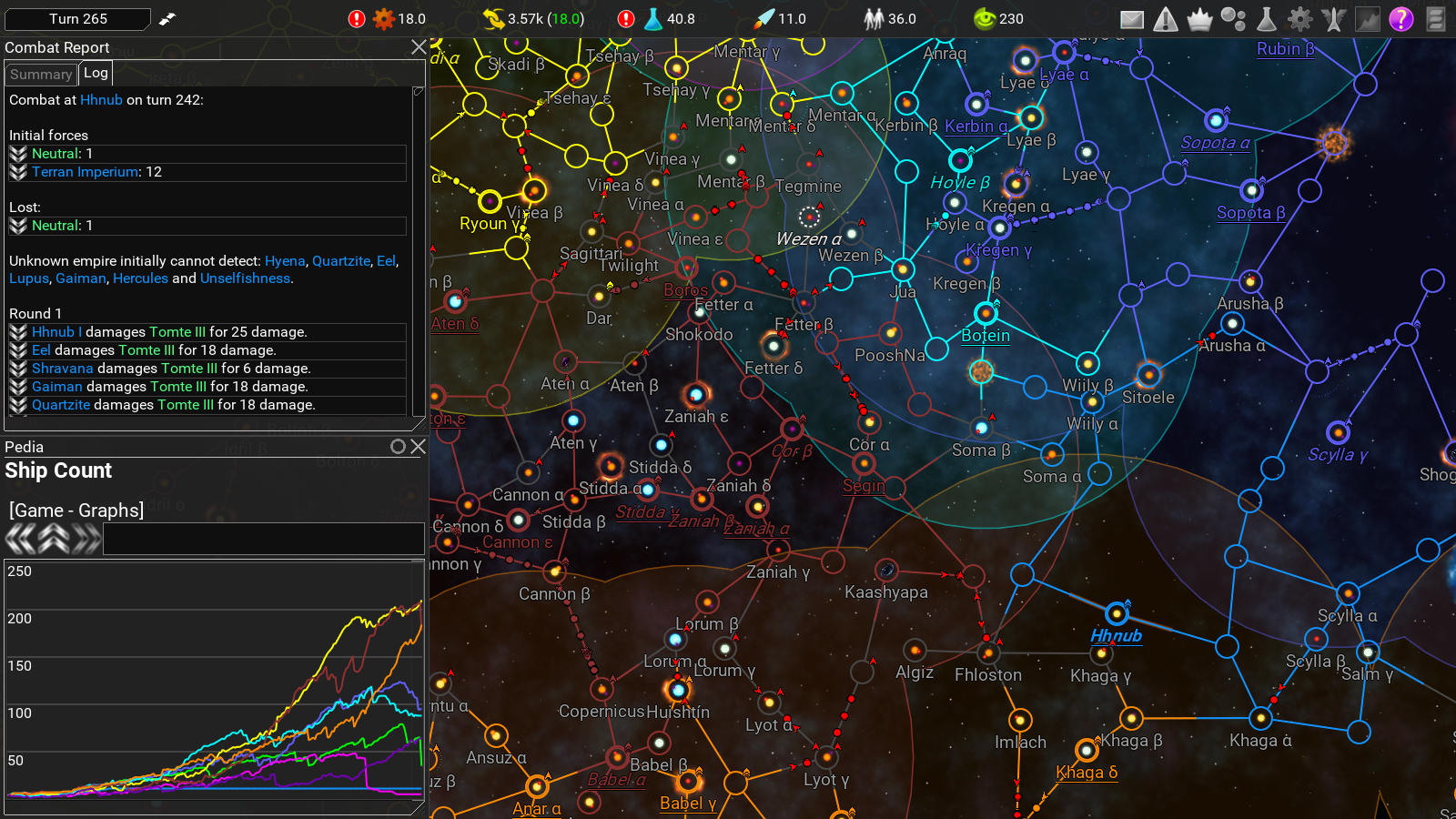
Task: Select the Log tab in Combat Report
Action: (96, 74)
